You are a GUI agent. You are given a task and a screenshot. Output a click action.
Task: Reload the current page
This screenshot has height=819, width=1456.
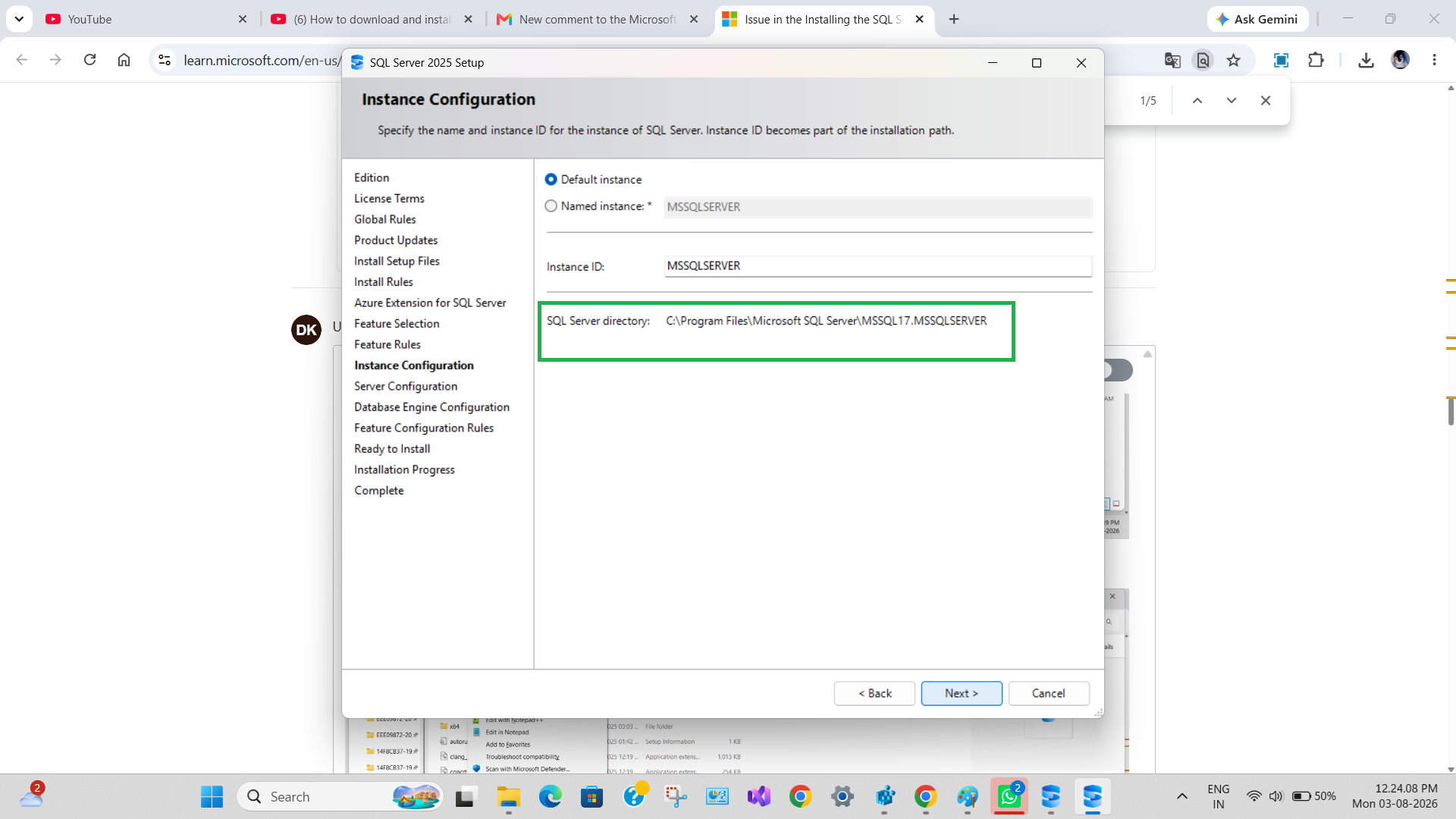click(89, 60)
